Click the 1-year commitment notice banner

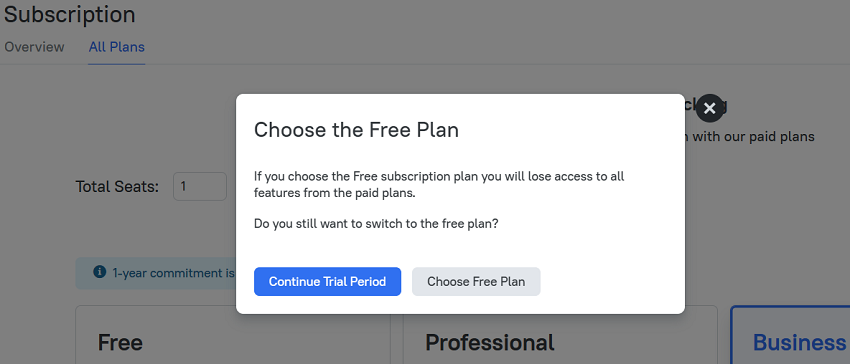click(156, 273)
